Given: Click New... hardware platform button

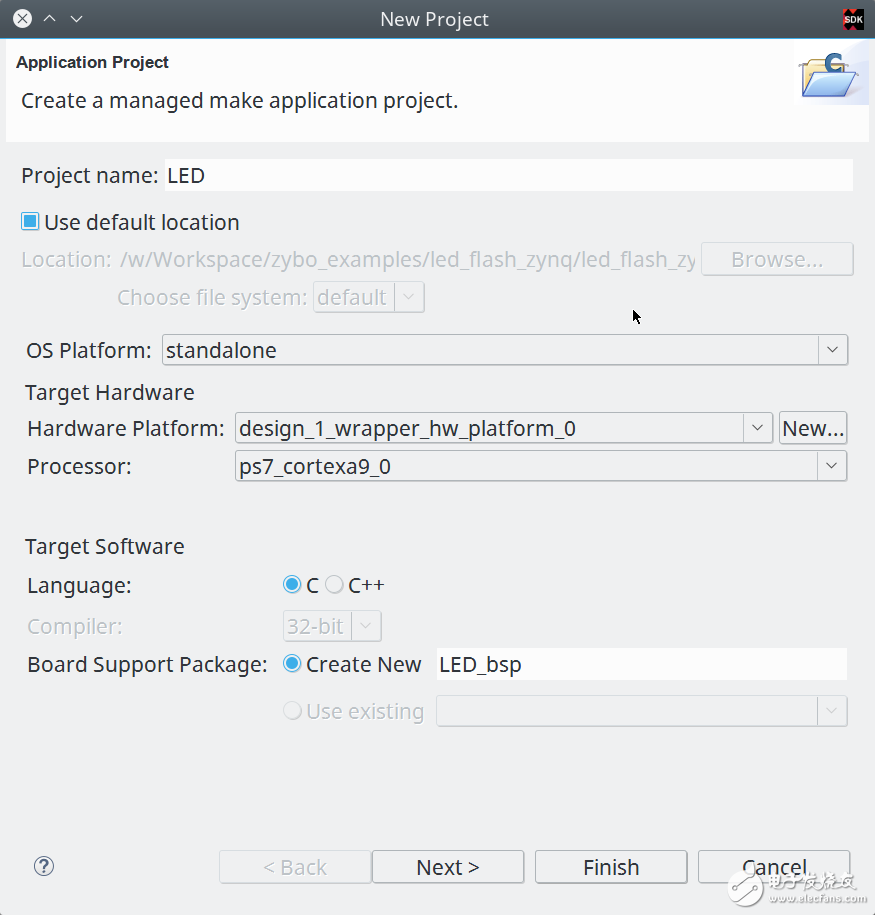Looking at the screenshot, I should point(813,428).
